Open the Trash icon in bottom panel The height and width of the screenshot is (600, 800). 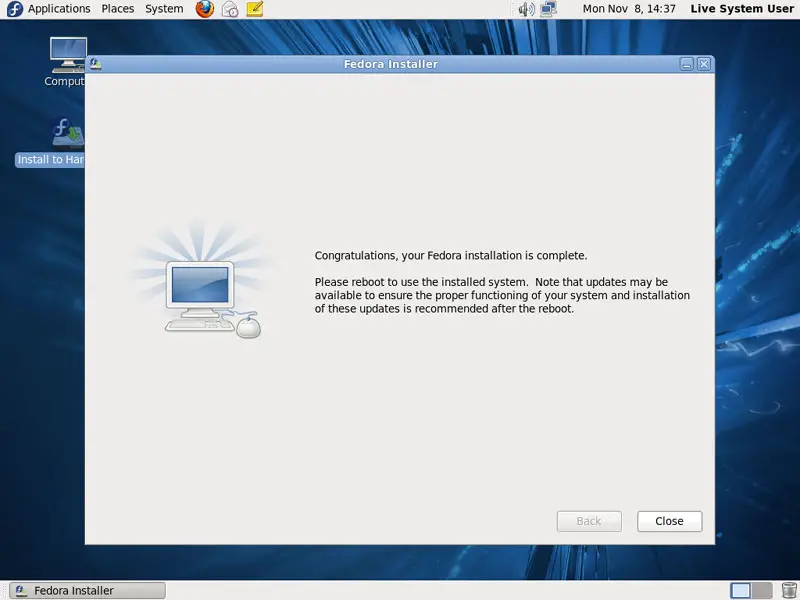[x=788, y=591]
